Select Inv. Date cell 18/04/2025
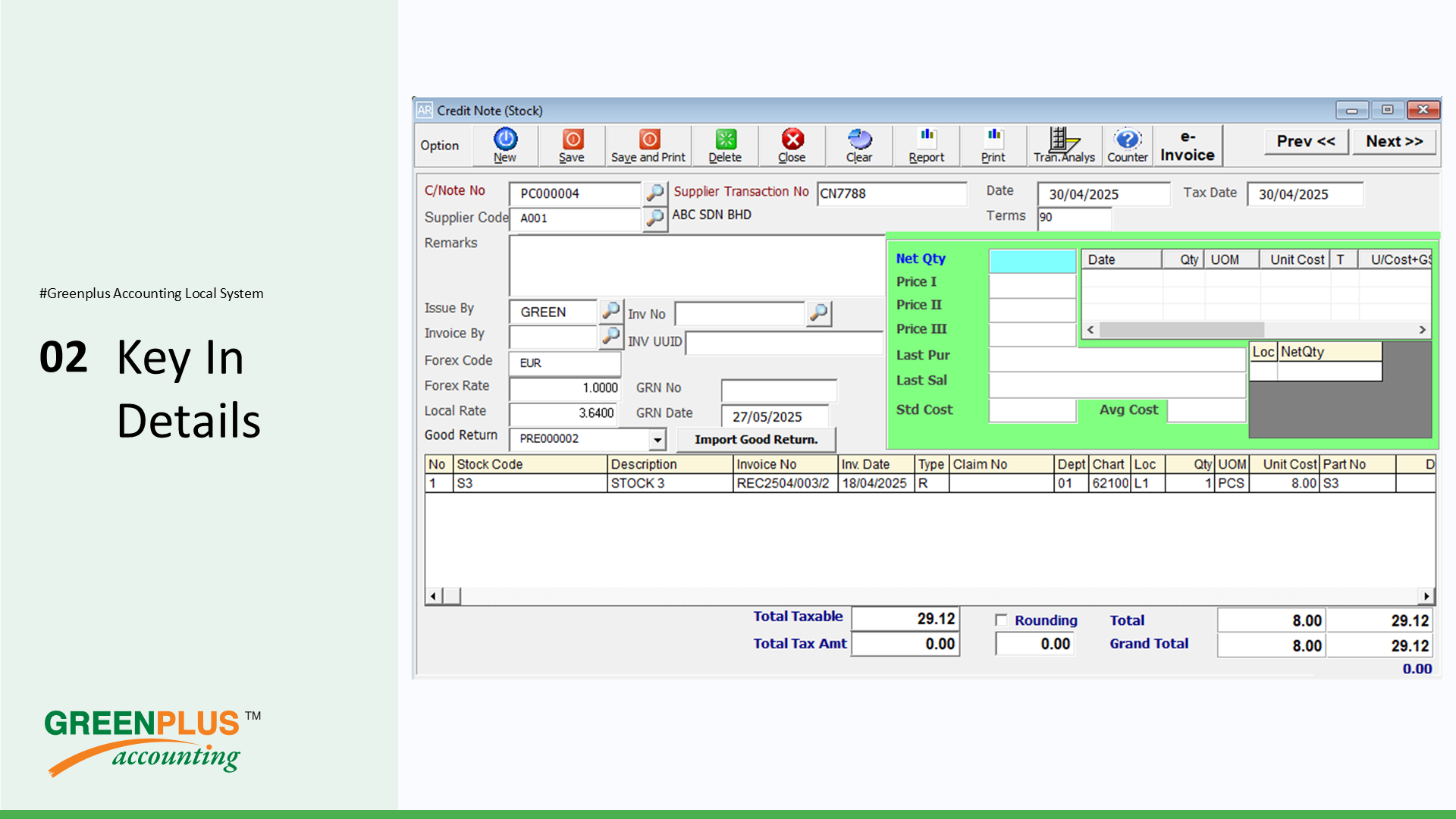The width and height of the screenshot is (1456, 819). (x=876, y=483)
